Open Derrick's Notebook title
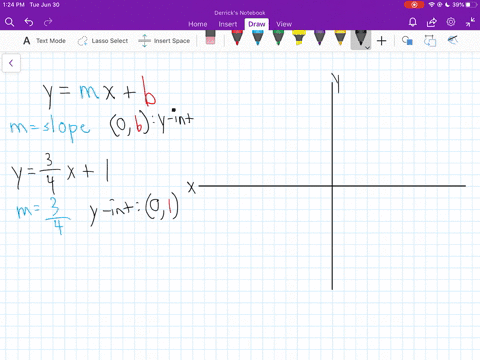The image size is (480, 360). click(x=240, y=13)
